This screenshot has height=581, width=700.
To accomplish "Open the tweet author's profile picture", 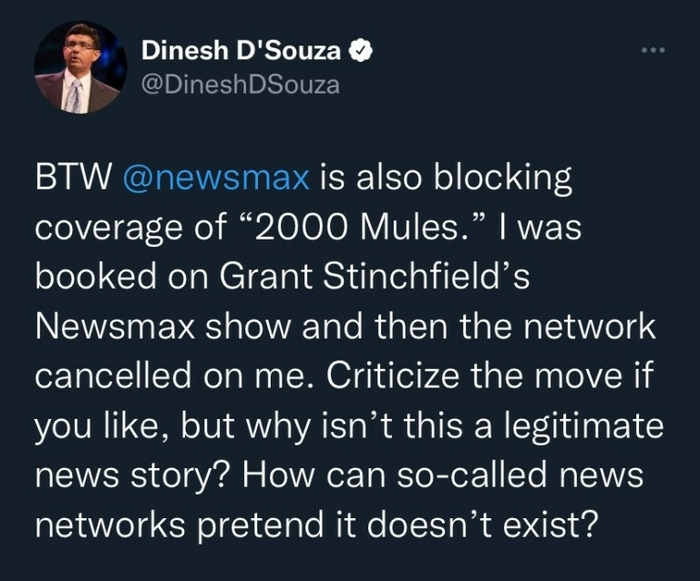I will pyautogui.click(x=80, y=66).
